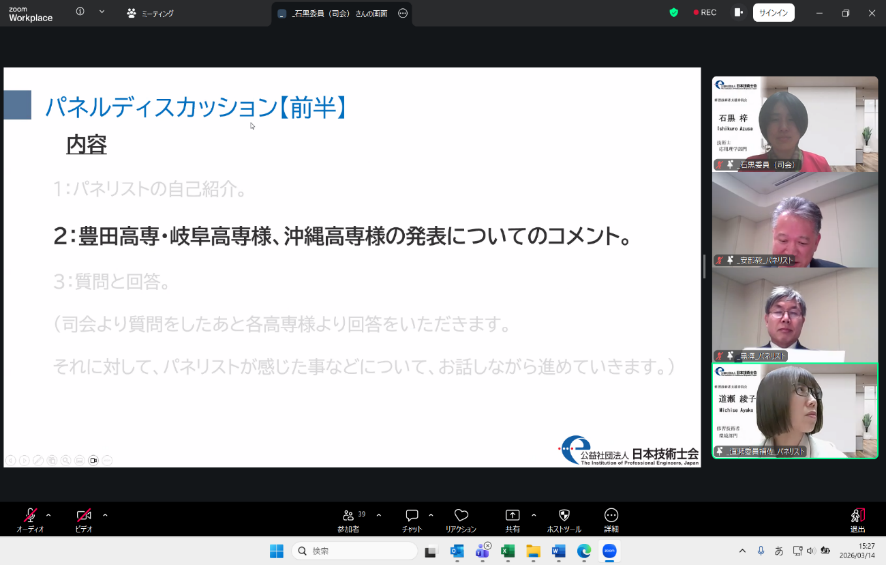Click the green encryption shield icon
Image resolution: width=886 pixels, height=565 pixels.
[674, 13]
